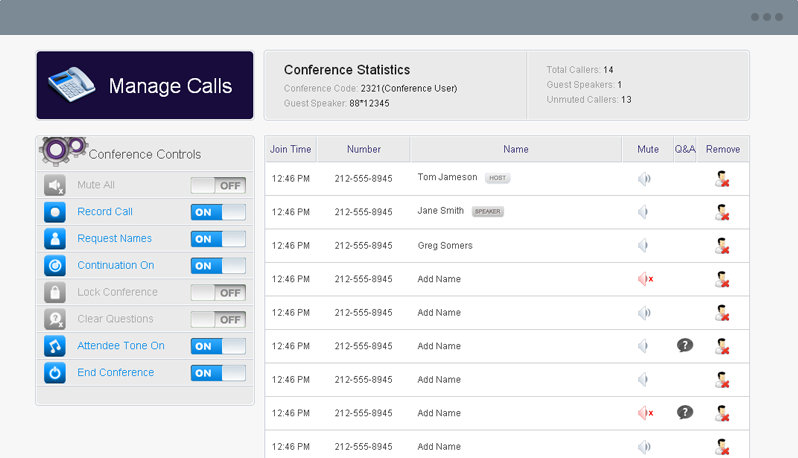Viewport: 798px width, 458px height.
Task: Remove the unmuted caller with a question
Action: click(x=722, y=346)
